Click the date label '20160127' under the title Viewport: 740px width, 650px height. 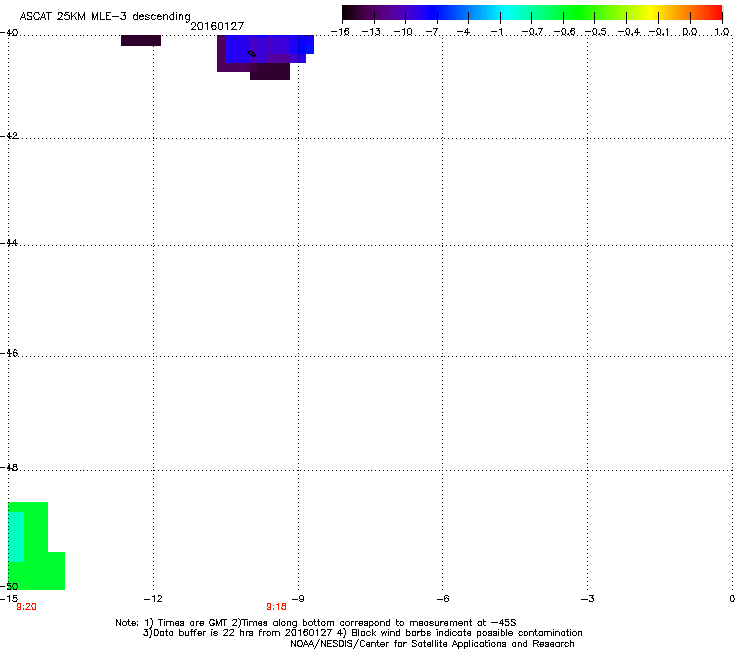[217, 26]
